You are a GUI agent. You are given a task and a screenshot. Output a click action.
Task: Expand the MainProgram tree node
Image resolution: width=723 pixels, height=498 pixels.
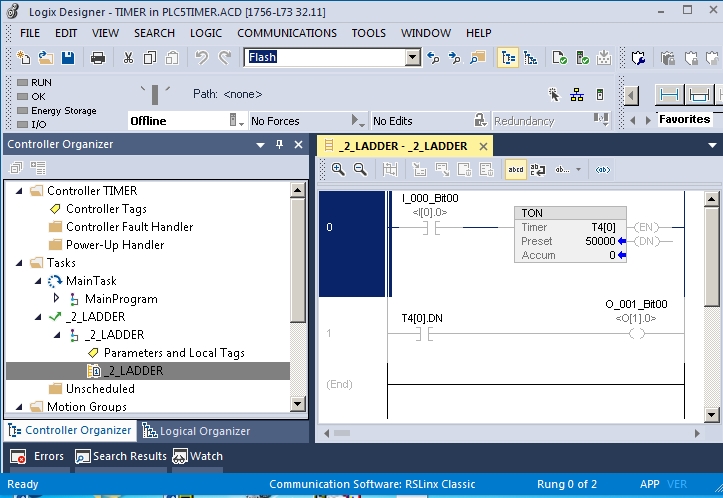click(x=57, y=299)
